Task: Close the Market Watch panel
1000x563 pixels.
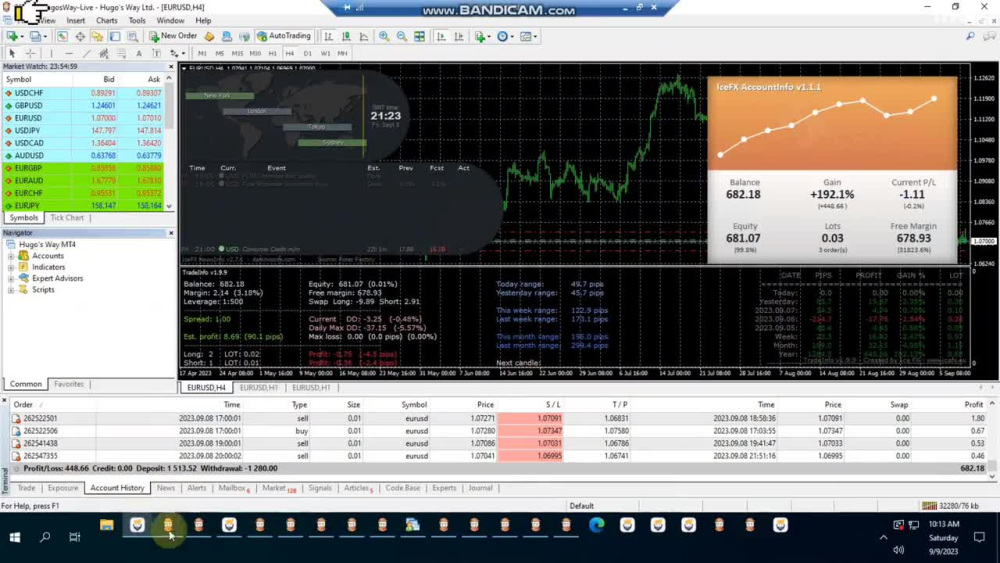Action: [x=171, y=66]
